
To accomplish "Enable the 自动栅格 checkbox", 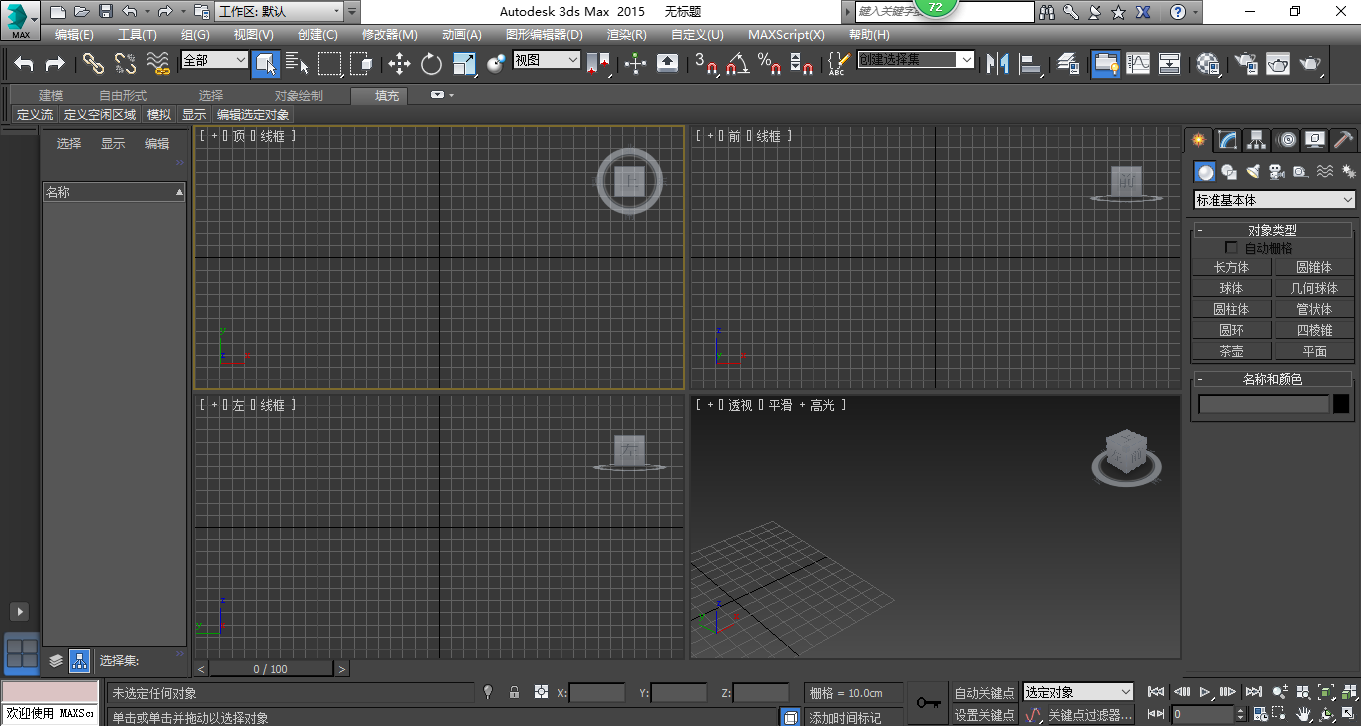I will point(1232,248).
